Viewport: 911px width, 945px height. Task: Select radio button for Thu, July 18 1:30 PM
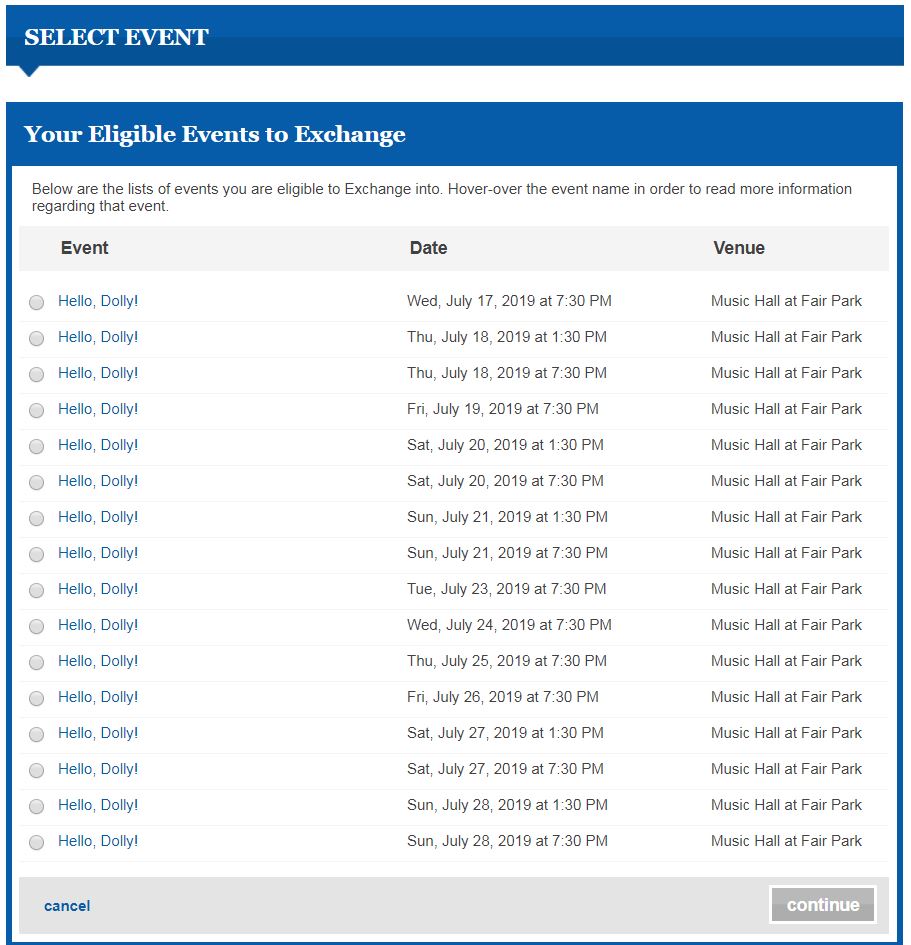37,338
